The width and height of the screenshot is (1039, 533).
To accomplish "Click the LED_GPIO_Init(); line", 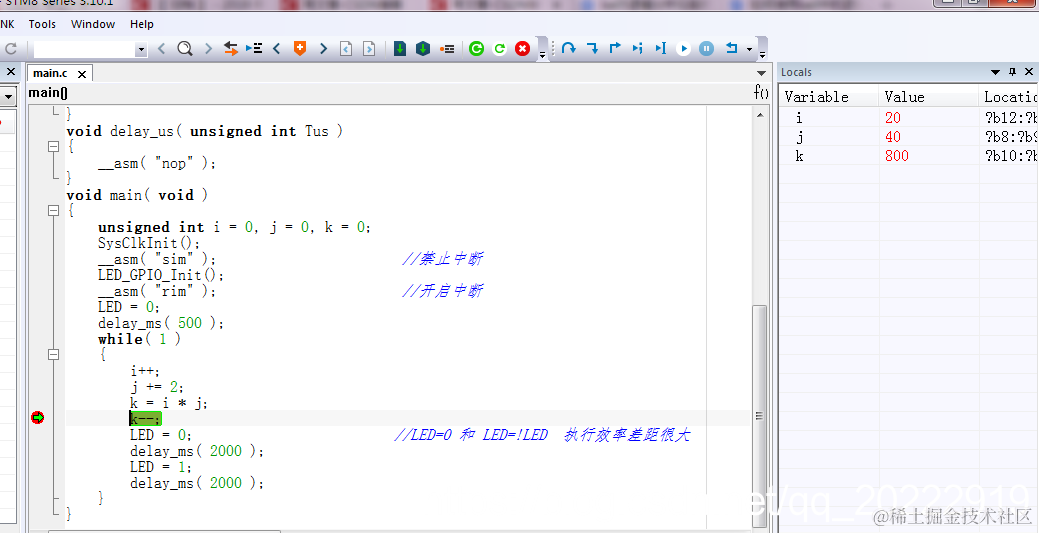I will [161, 275].
